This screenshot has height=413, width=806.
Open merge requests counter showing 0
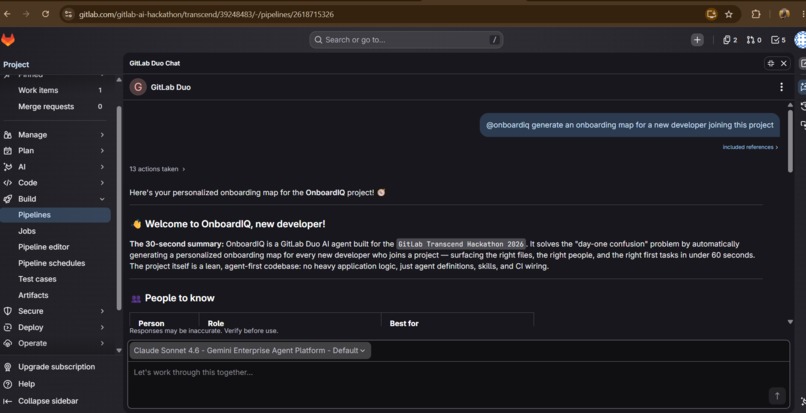tap(754, 40)
